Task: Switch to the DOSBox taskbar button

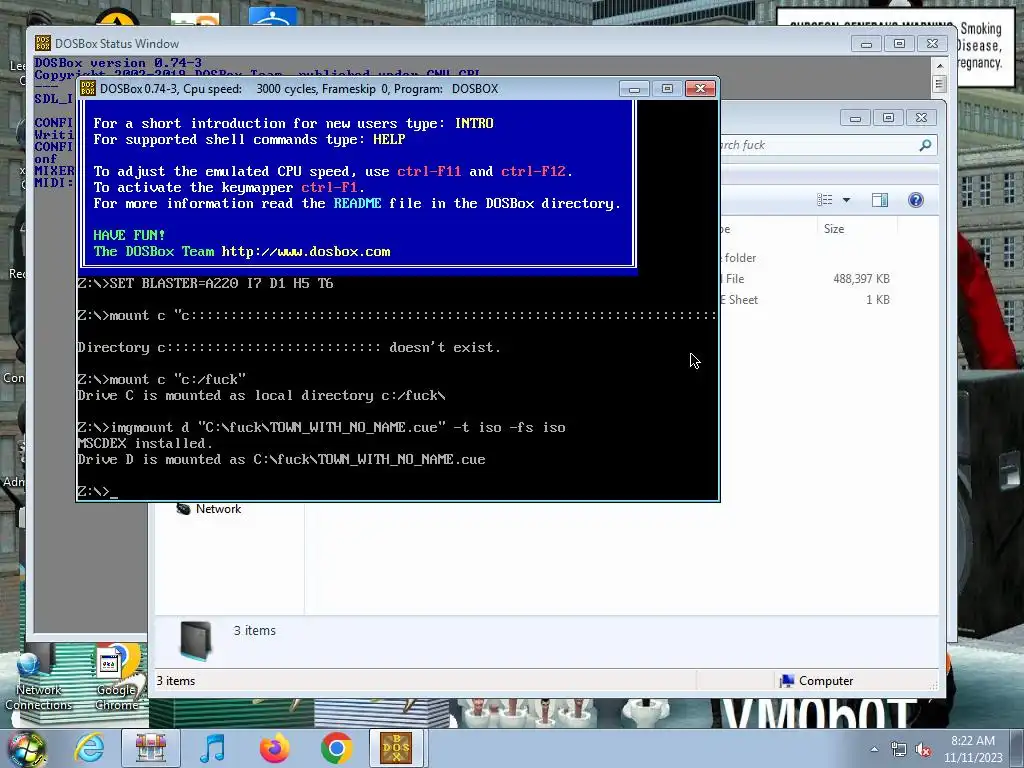Action: [x=397, y=748]
